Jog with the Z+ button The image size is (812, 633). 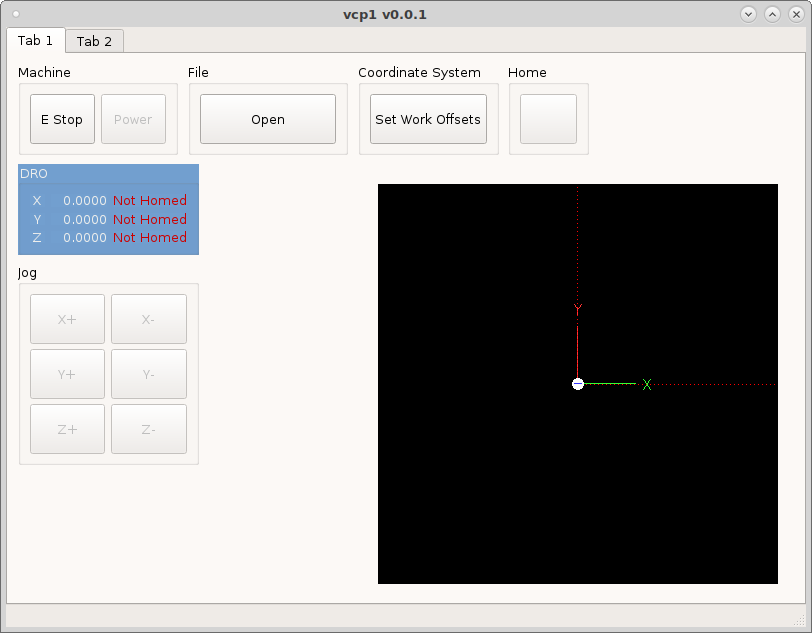coord(67,429)
